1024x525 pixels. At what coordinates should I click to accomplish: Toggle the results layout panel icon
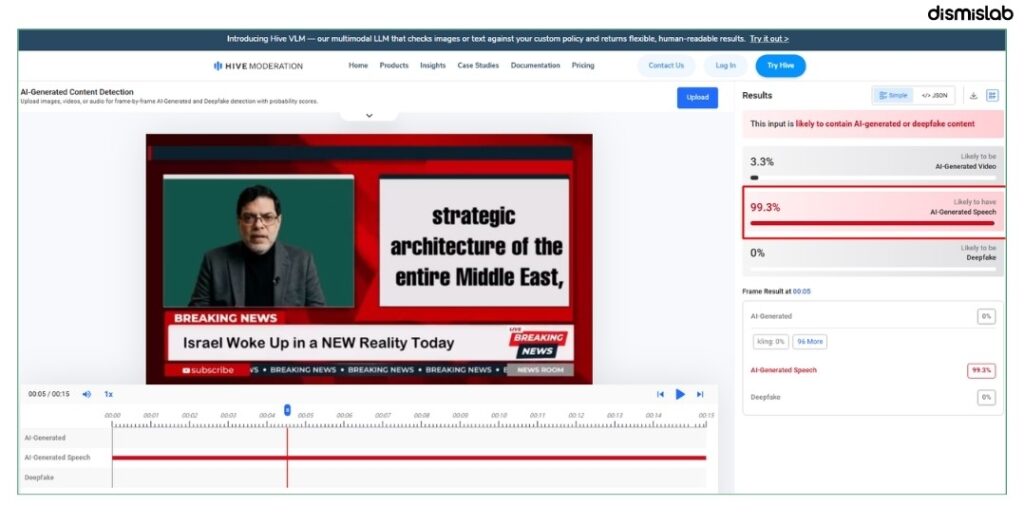click(x=992, y=95)
